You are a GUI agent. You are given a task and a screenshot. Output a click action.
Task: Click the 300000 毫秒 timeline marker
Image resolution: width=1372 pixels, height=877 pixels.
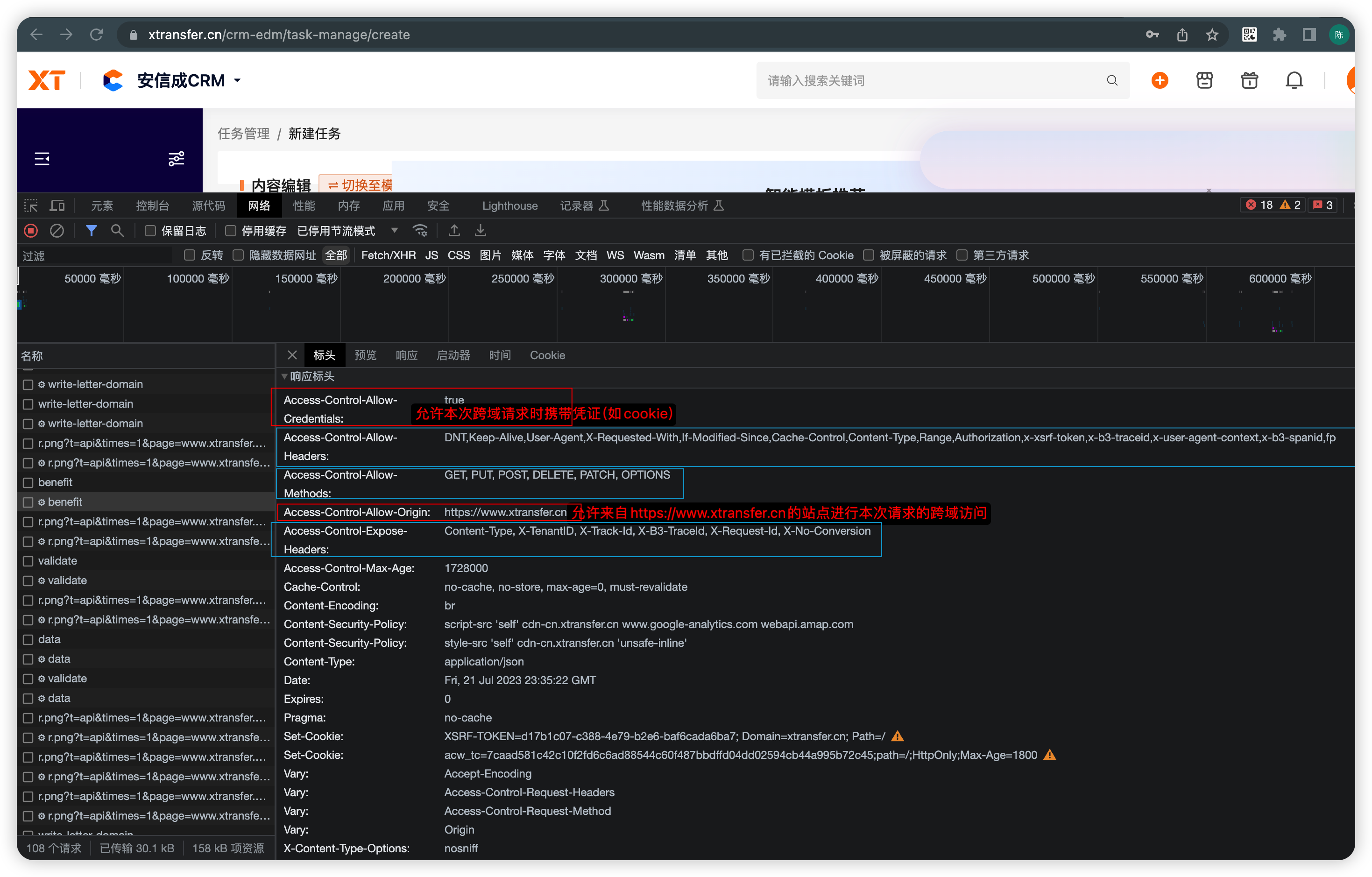click(x=631, y=279)
